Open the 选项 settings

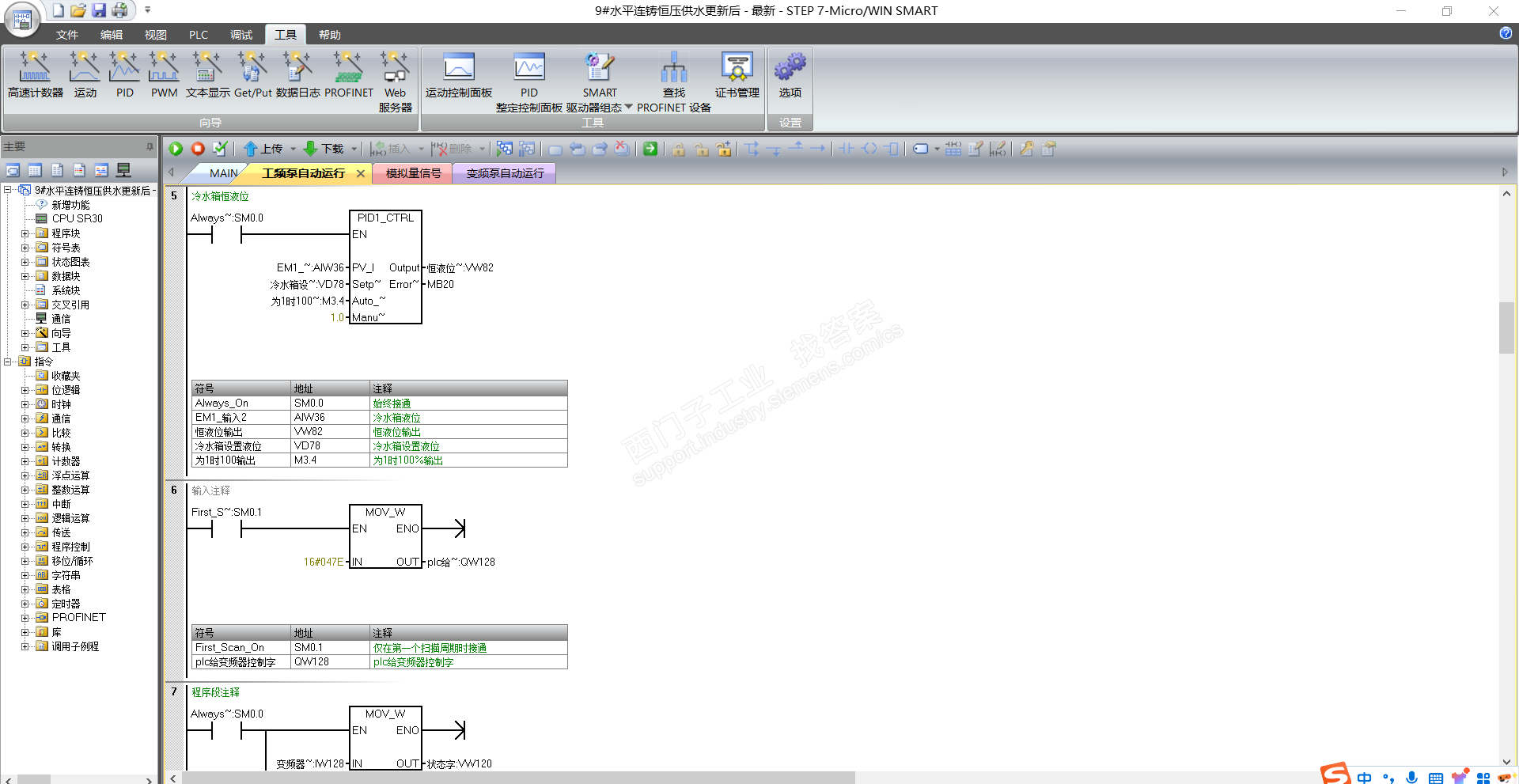[x=790, y=75]
